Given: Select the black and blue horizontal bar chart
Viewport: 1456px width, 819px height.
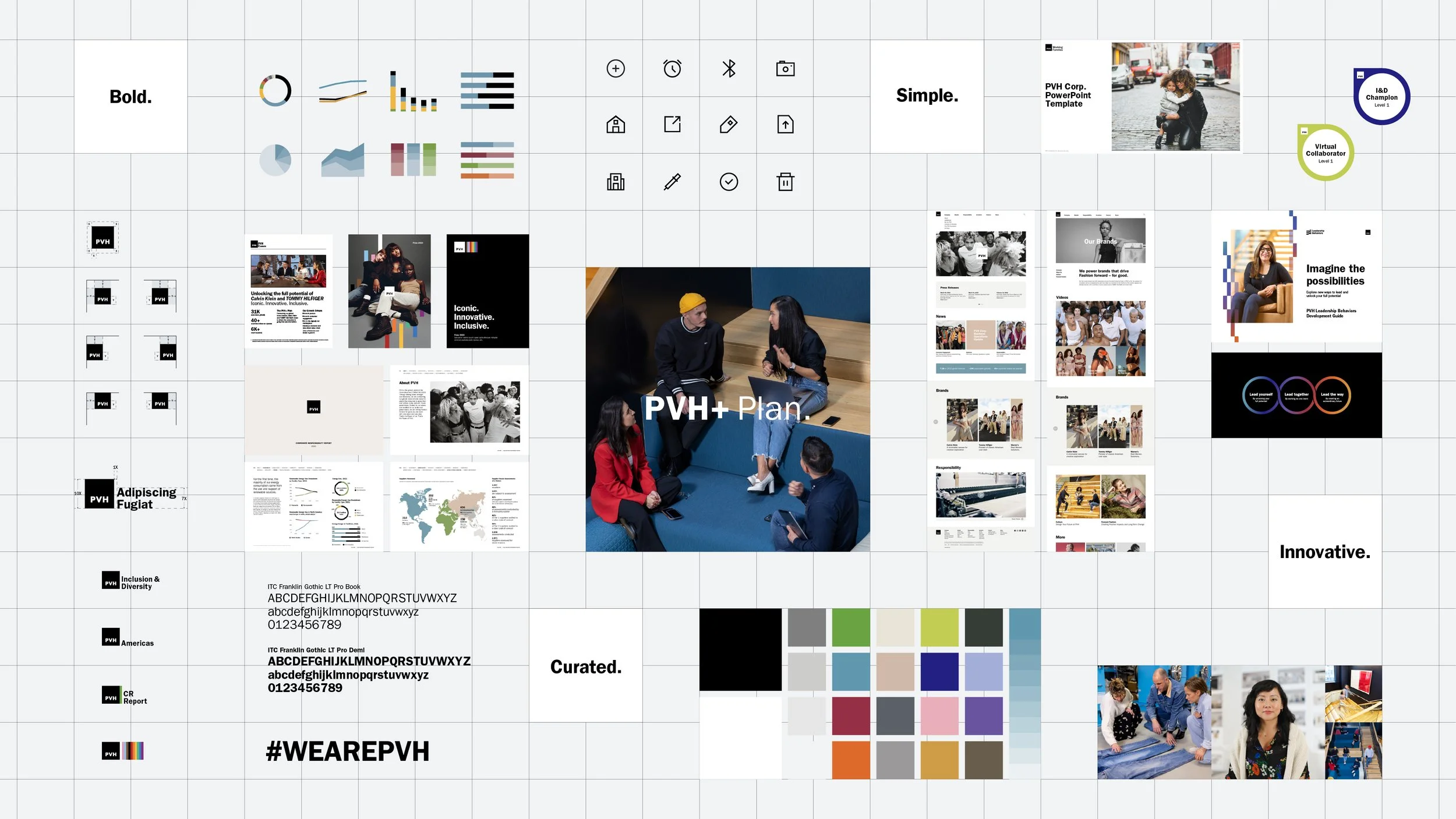Looking at the screenshot, I should pos(487,91).
